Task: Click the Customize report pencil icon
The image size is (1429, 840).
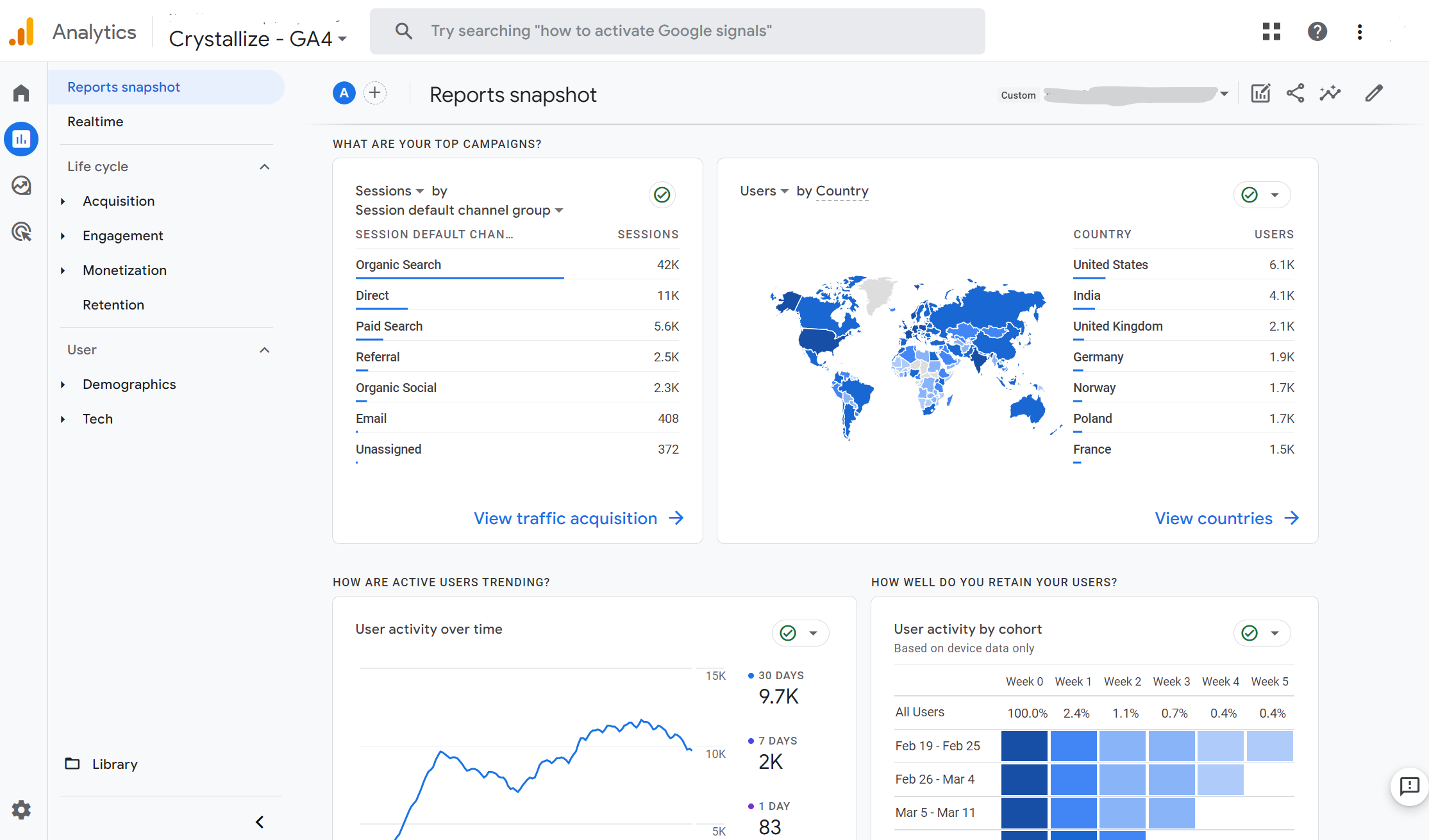Action: click(1373, 94)
